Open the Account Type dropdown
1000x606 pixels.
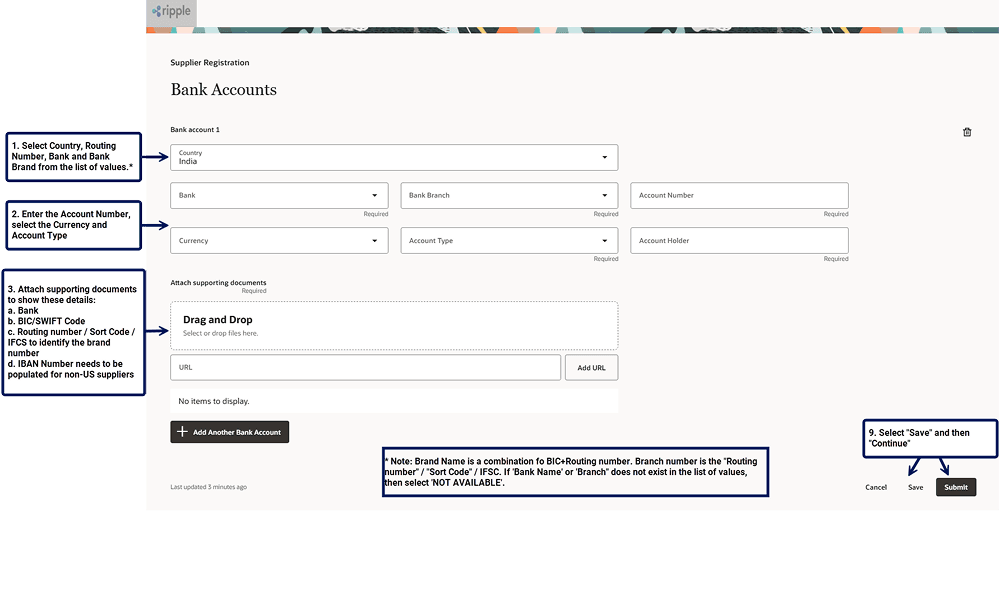508,240
